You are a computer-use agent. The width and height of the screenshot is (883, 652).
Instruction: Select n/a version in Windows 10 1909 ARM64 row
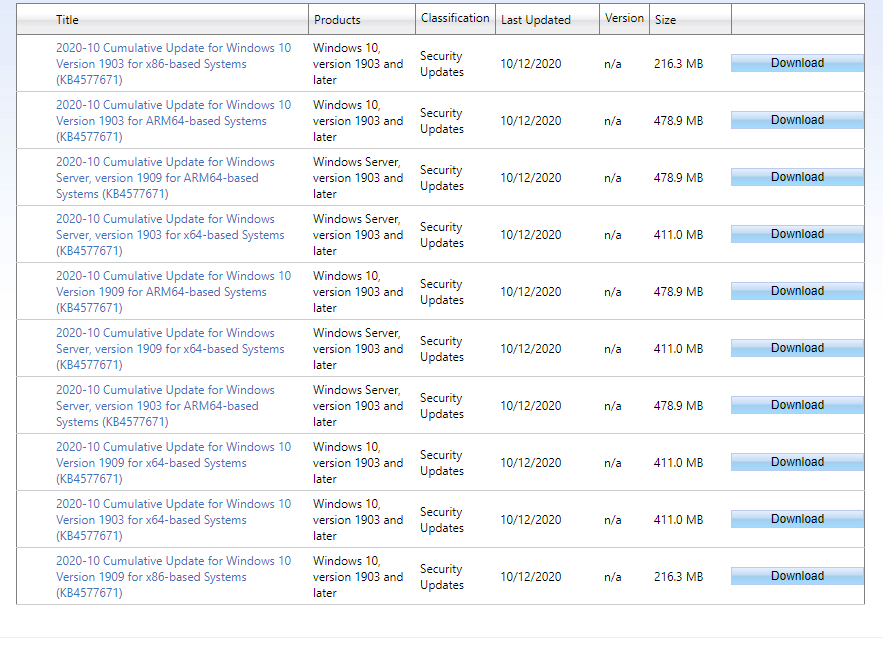[613, 292]
